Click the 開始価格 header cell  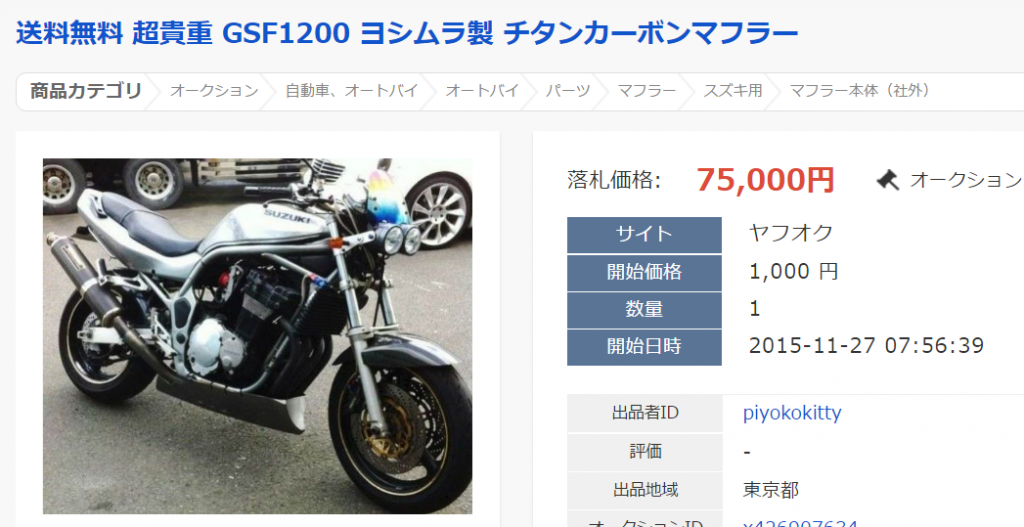click(x=644, y=272)
